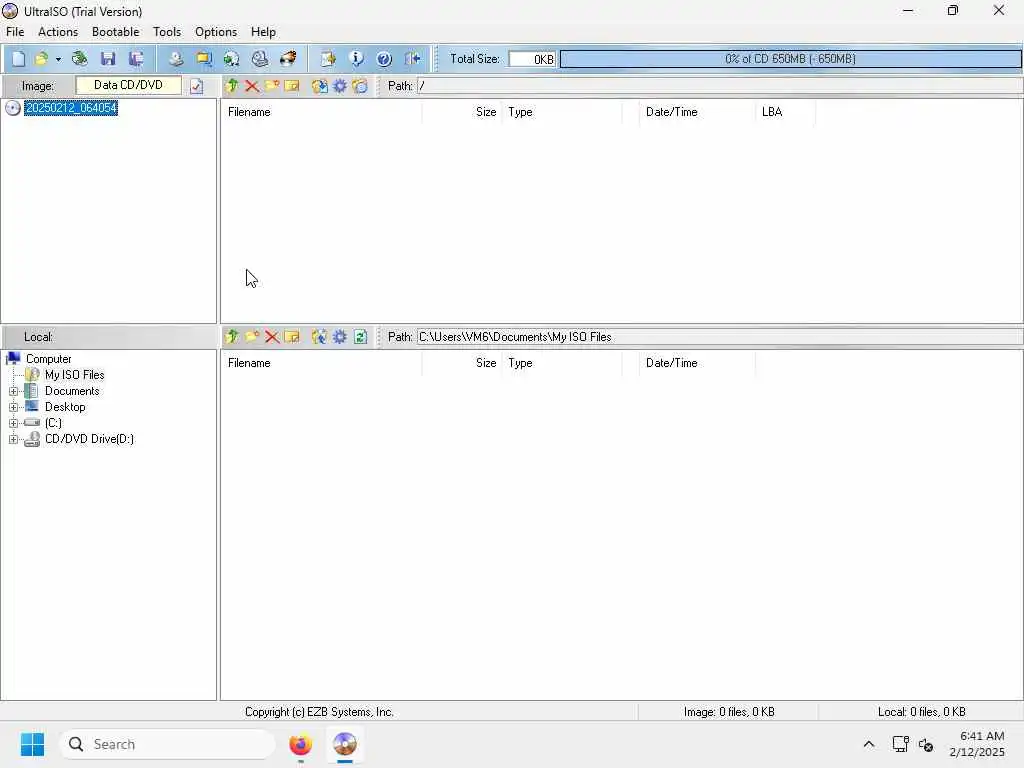Open the Bootable menu
The image size is (1024, 768).
(x=116, y=32)
